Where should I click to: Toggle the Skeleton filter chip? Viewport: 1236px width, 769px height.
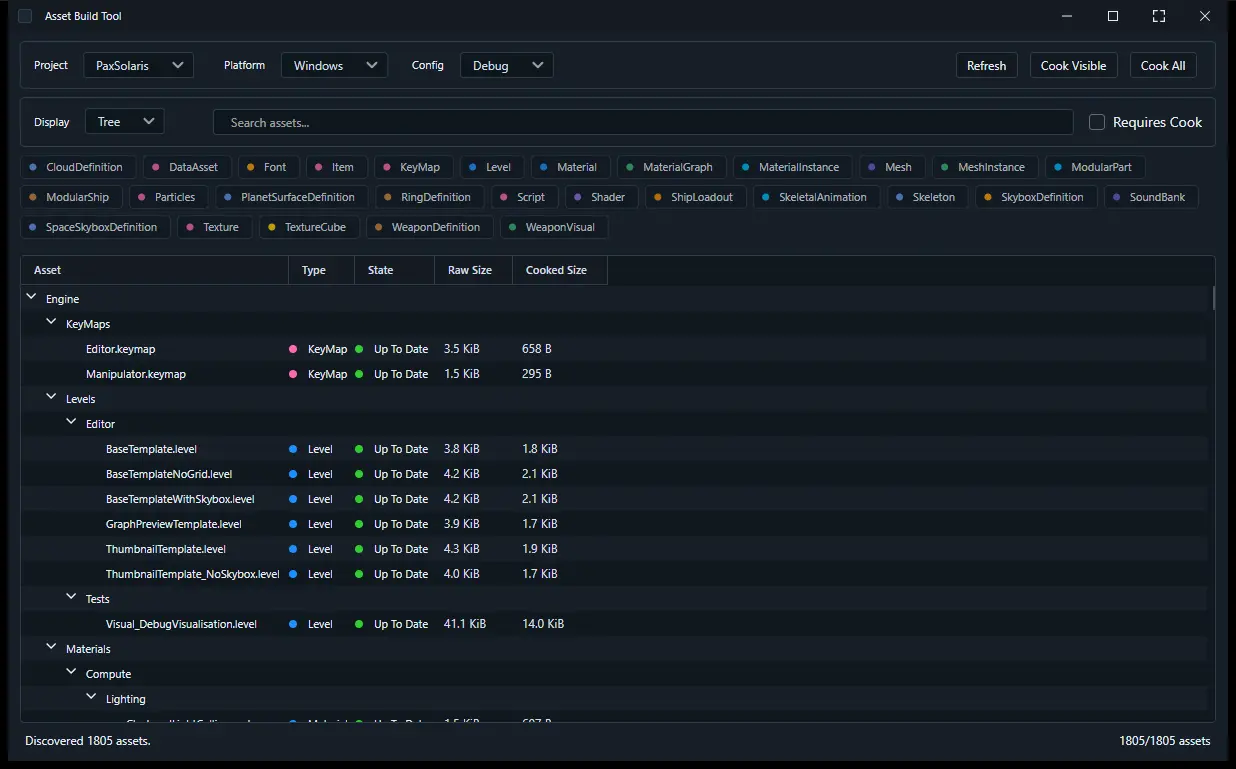(x=928, y=197)
